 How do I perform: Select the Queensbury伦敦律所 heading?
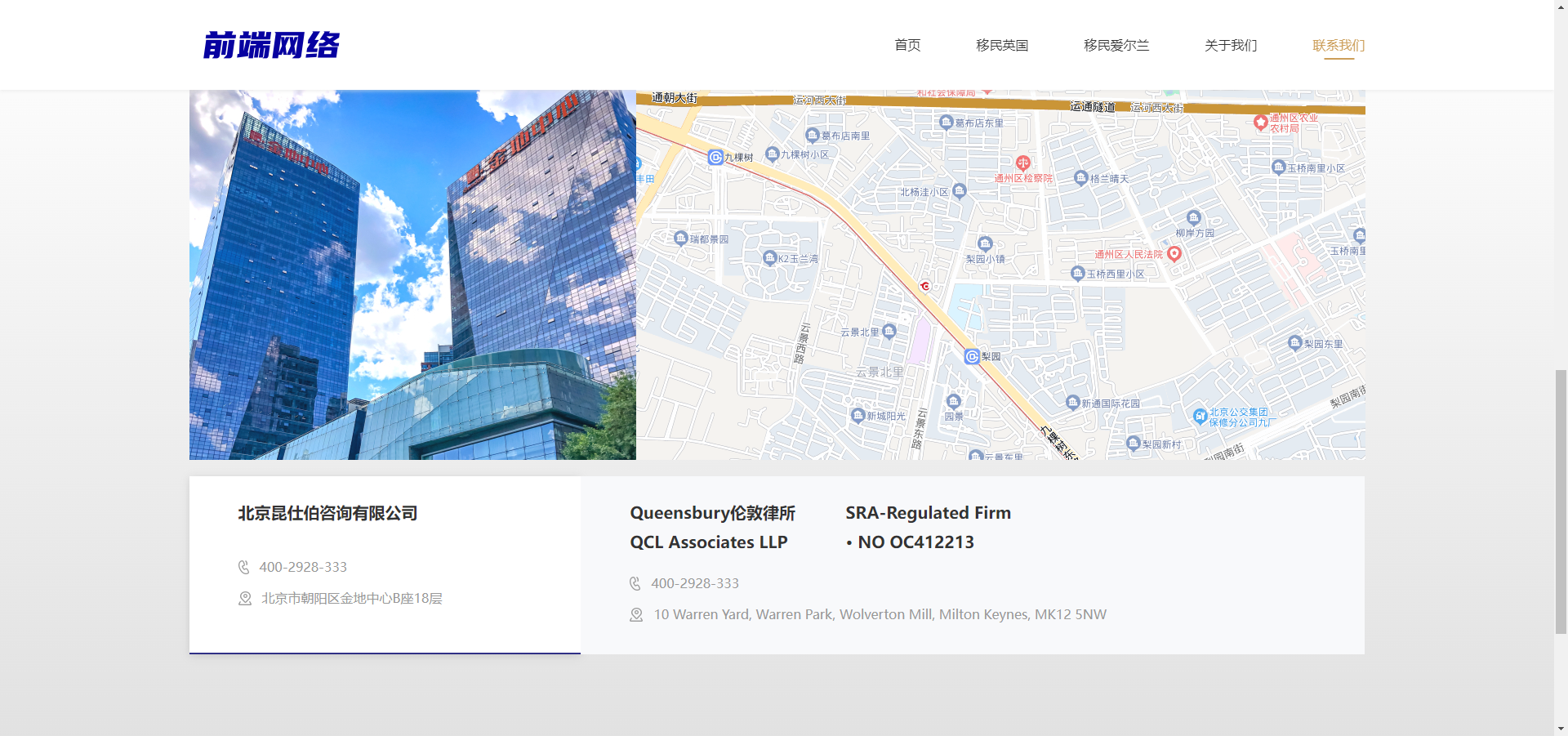tap(712, 513)
